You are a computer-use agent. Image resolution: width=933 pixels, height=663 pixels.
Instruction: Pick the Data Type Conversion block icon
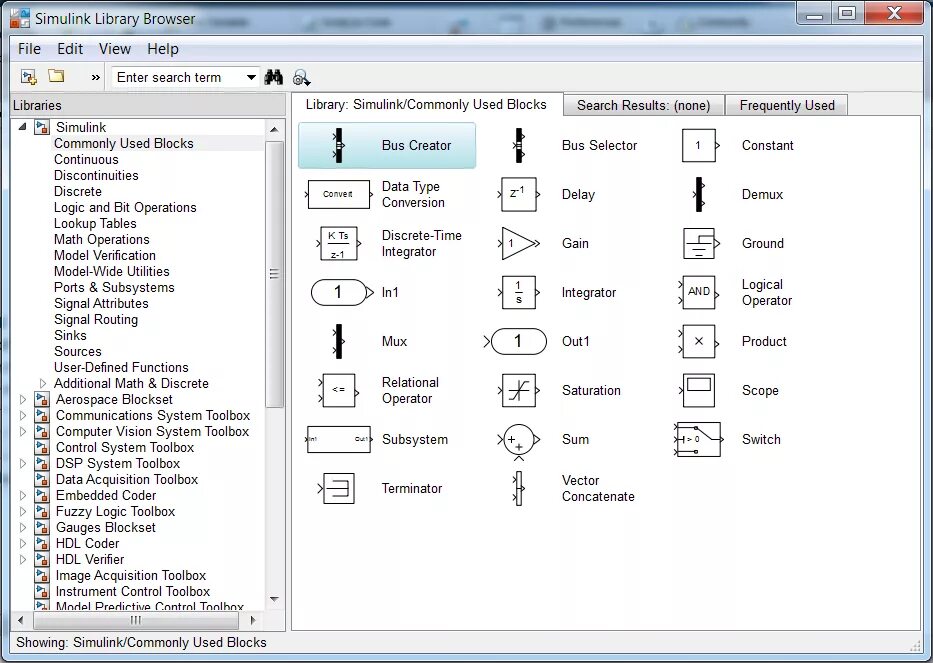click(337, 194)
